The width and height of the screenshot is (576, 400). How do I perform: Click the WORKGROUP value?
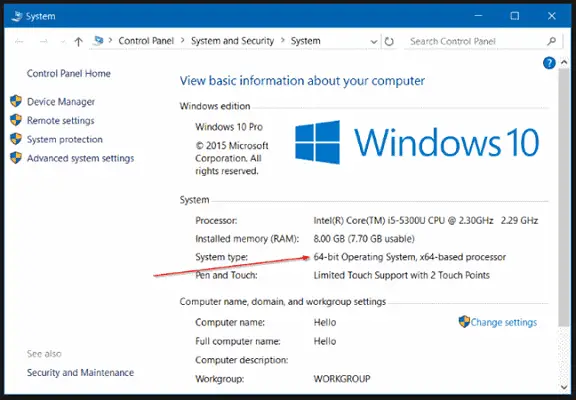[342, 379]
